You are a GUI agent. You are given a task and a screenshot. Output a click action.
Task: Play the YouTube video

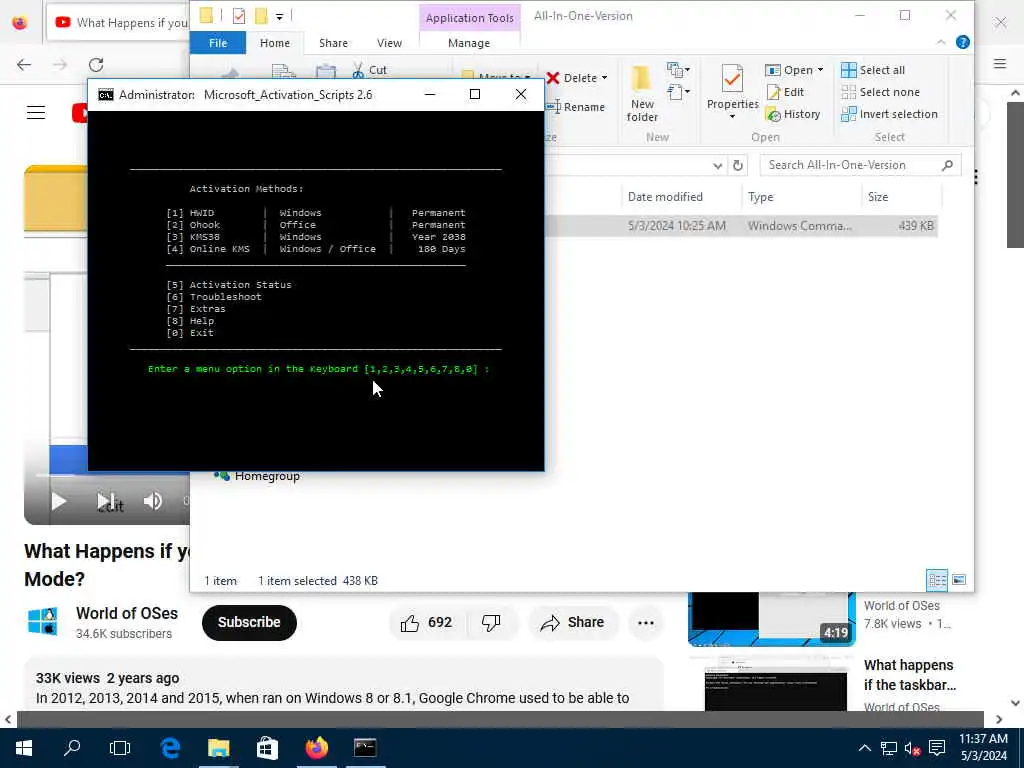click(x=58, y=502)
